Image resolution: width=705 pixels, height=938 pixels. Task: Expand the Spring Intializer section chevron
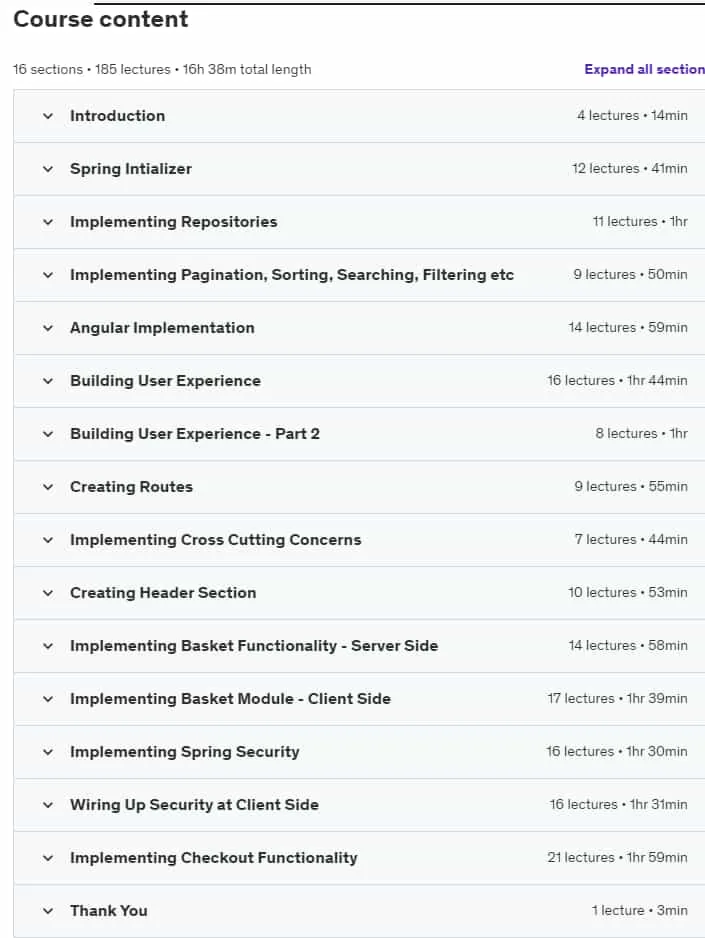[x=48, y=169]
